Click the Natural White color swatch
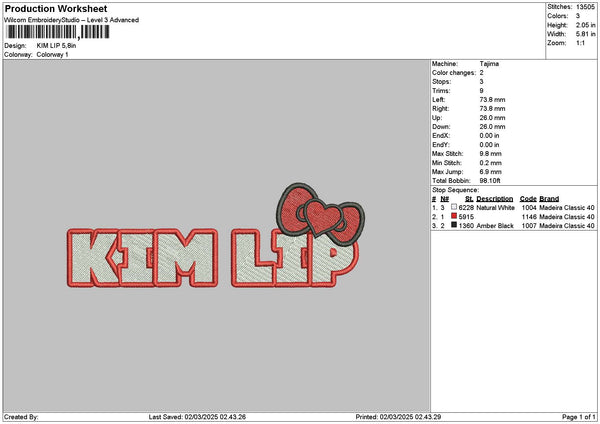The width and height of the screenshot is (600, 424). tap(454, 207)
